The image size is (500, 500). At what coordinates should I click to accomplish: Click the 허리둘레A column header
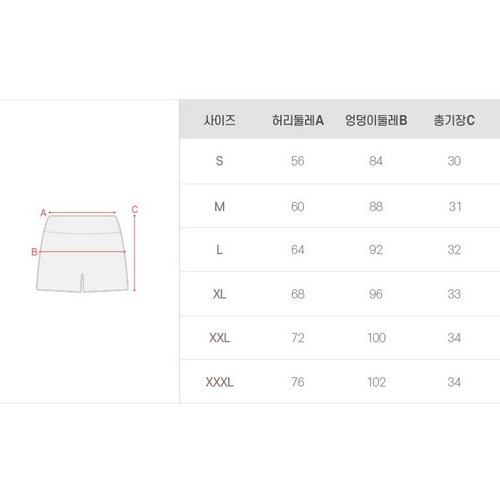point(298,120)
